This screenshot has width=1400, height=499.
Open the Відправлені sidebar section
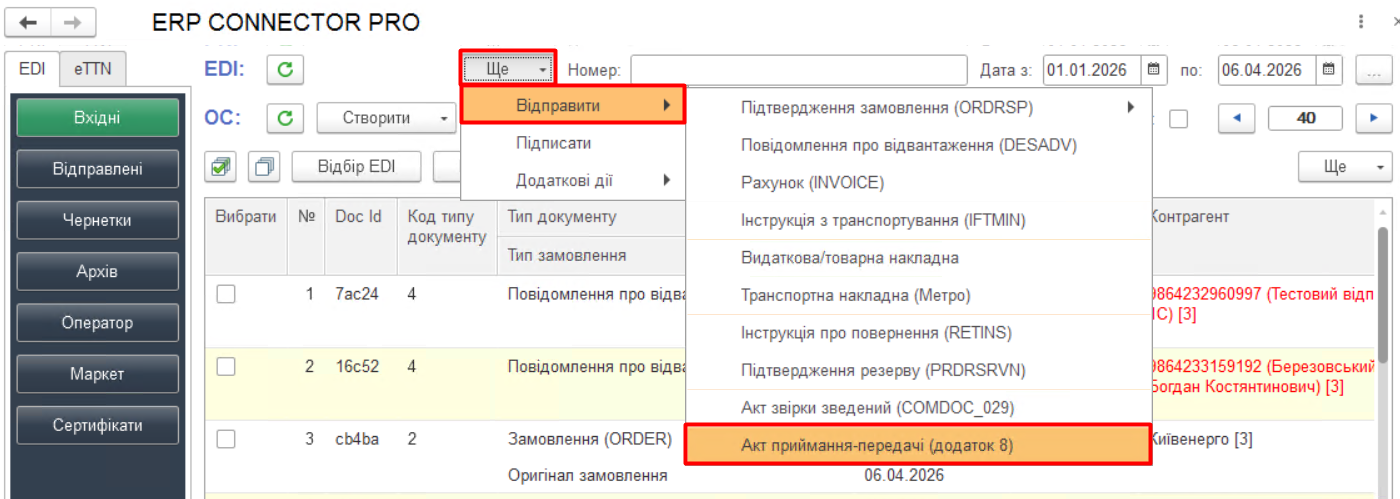97,169
